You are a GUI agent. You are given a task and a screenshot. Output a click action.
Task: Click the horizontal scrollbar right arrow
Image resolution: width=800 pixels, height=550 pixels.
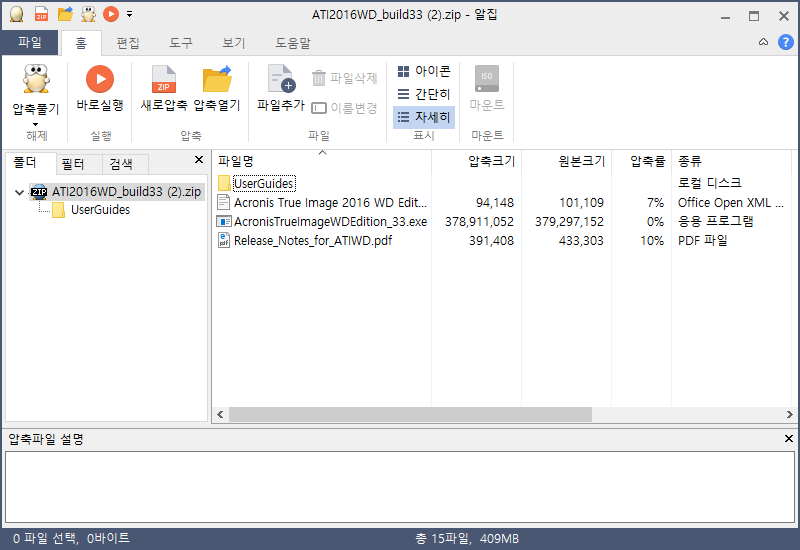pyautogui.click(x=789, y=415)
